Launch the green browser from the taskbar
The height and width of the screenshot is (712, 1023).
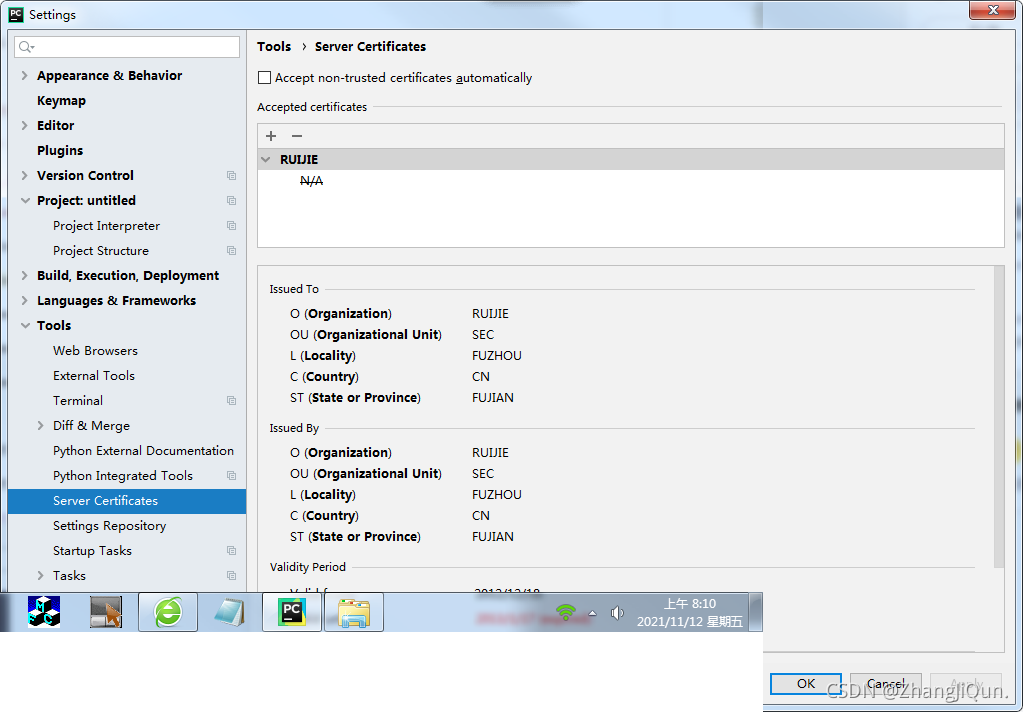(x=167, y=611)
